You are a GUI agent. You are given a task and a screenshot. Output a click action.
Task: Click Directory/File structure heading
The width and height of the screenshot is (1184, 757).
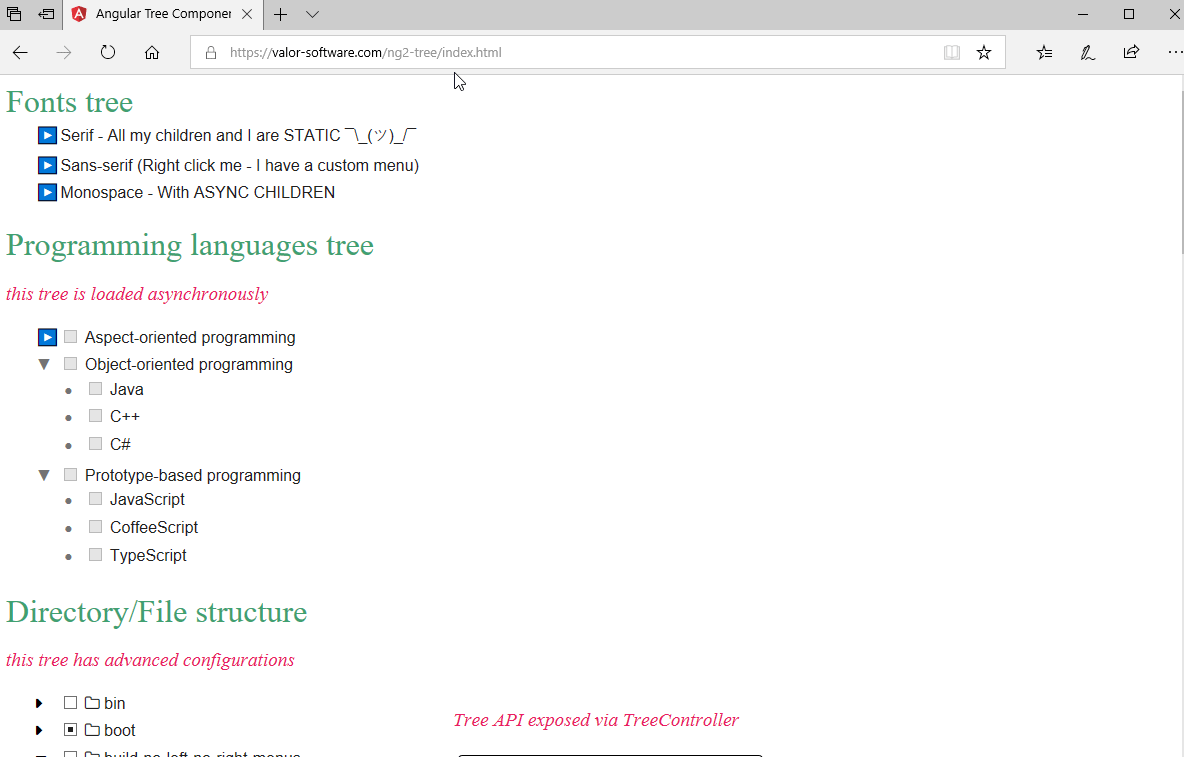point(156,612)
